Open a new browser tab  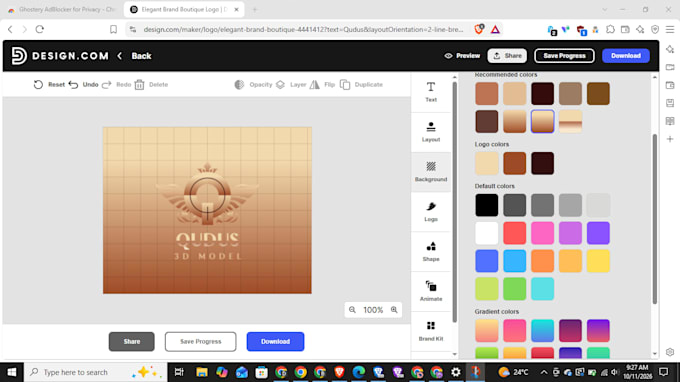(x=255, y=10)
